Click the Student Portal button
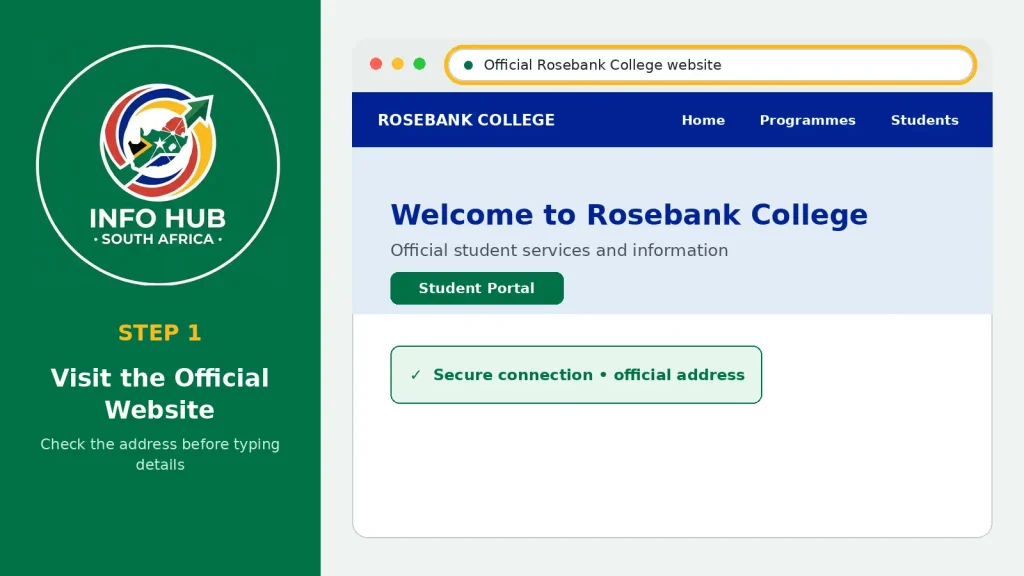The image size is (1024, 576). point(477,288)
